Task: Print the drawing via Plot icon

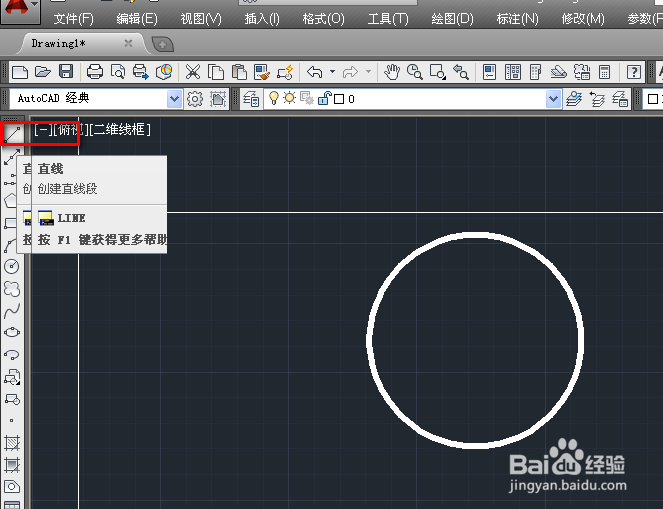Action: [95, 72]
